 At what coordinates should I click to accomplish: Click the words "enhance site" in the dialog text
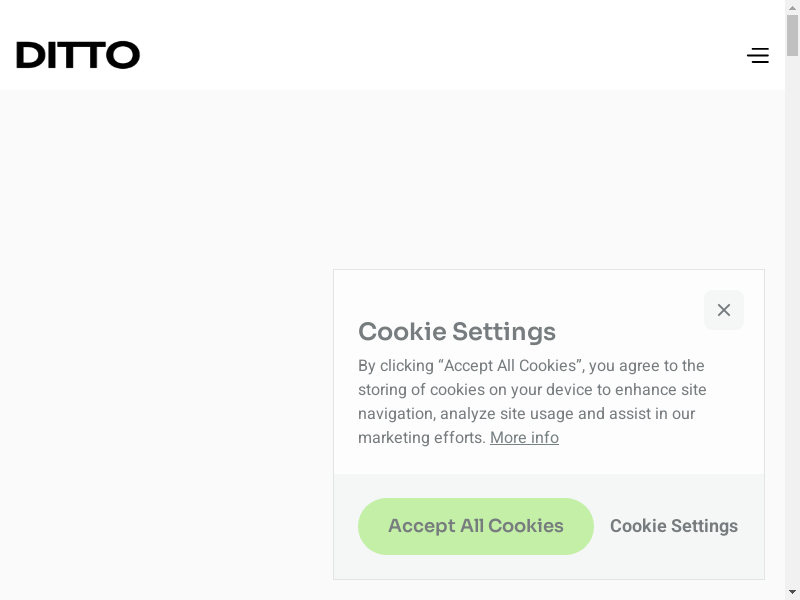[x=661, y=390]
